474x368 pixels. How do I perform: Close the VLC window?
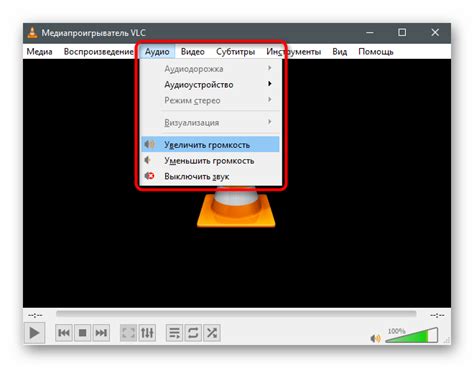click(435, 32)
